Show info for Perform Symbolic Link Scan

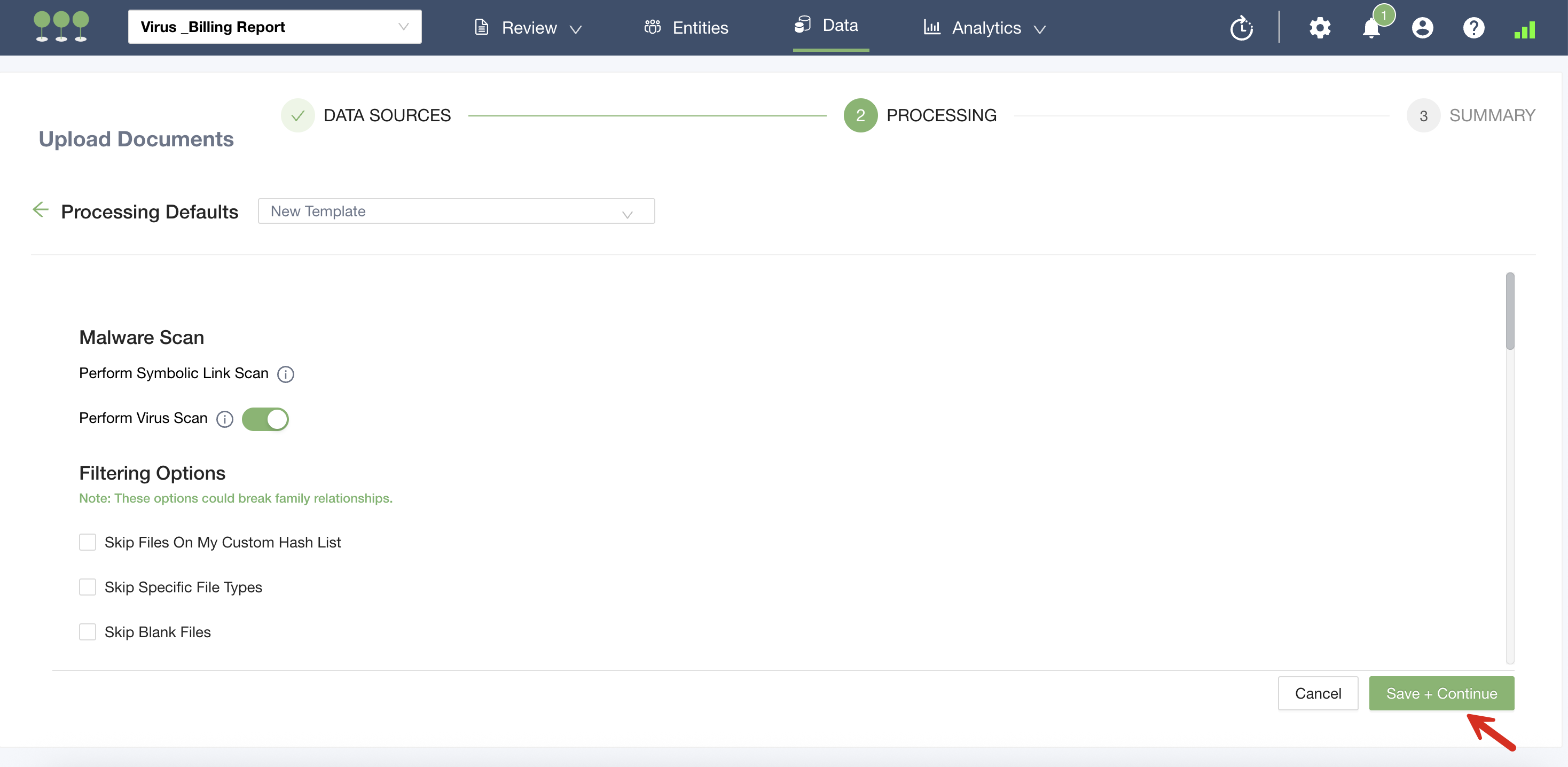[x=286, y=374]
